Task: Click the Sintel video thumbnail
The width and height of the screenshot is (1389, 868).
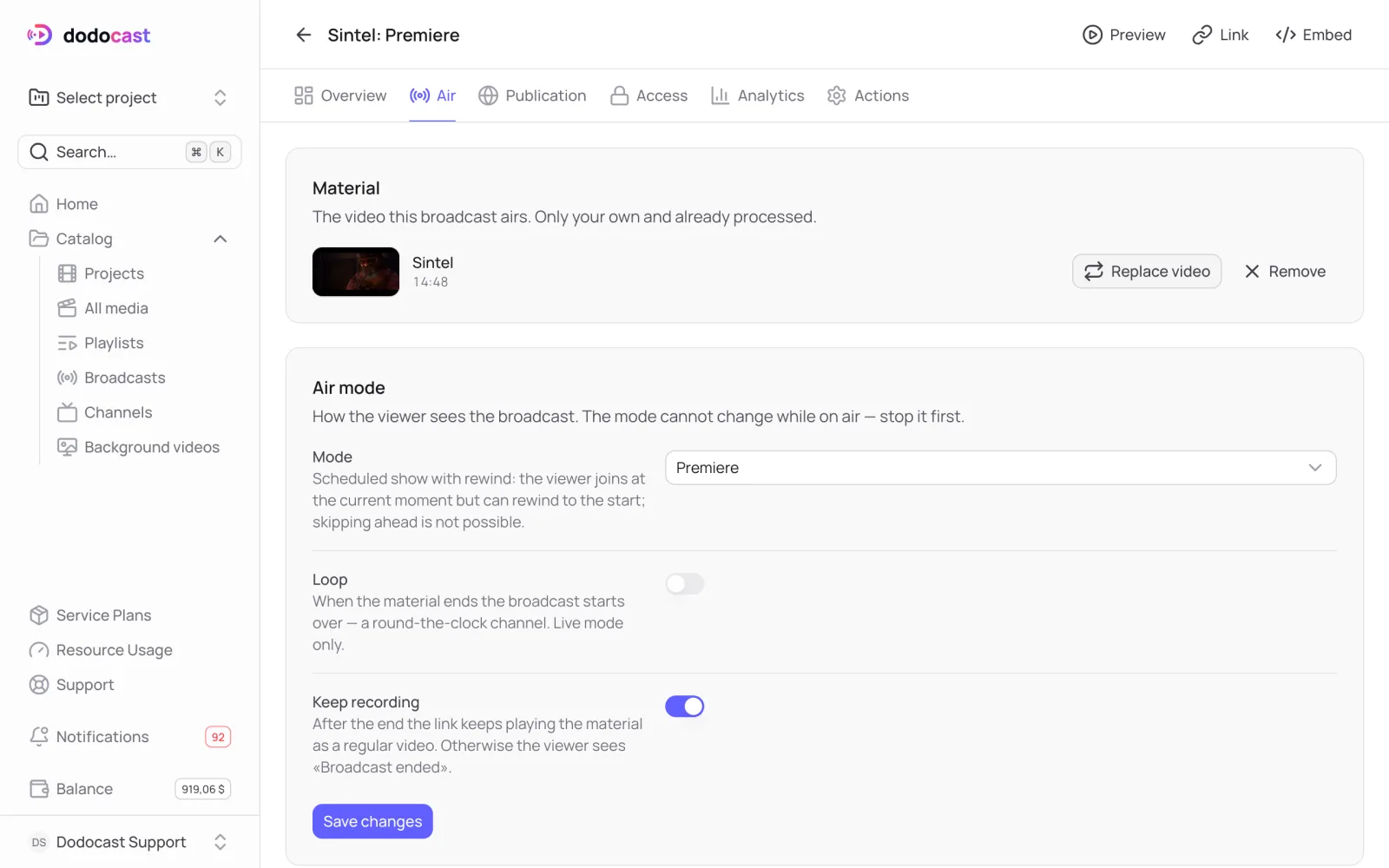Action: pyautogui.click(x=356, y=272)
